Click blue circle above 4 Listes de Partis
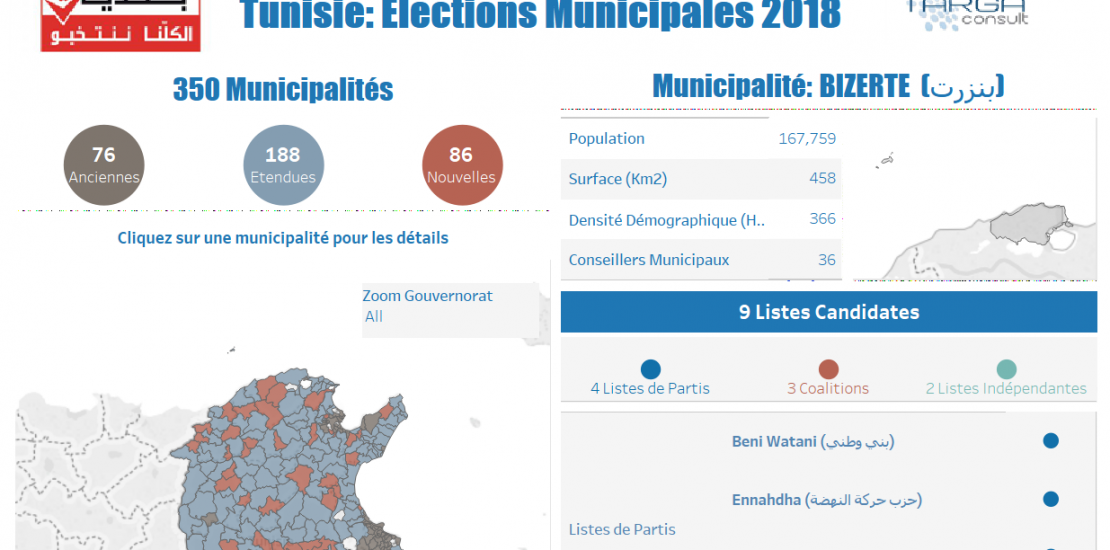 [650, 369]
